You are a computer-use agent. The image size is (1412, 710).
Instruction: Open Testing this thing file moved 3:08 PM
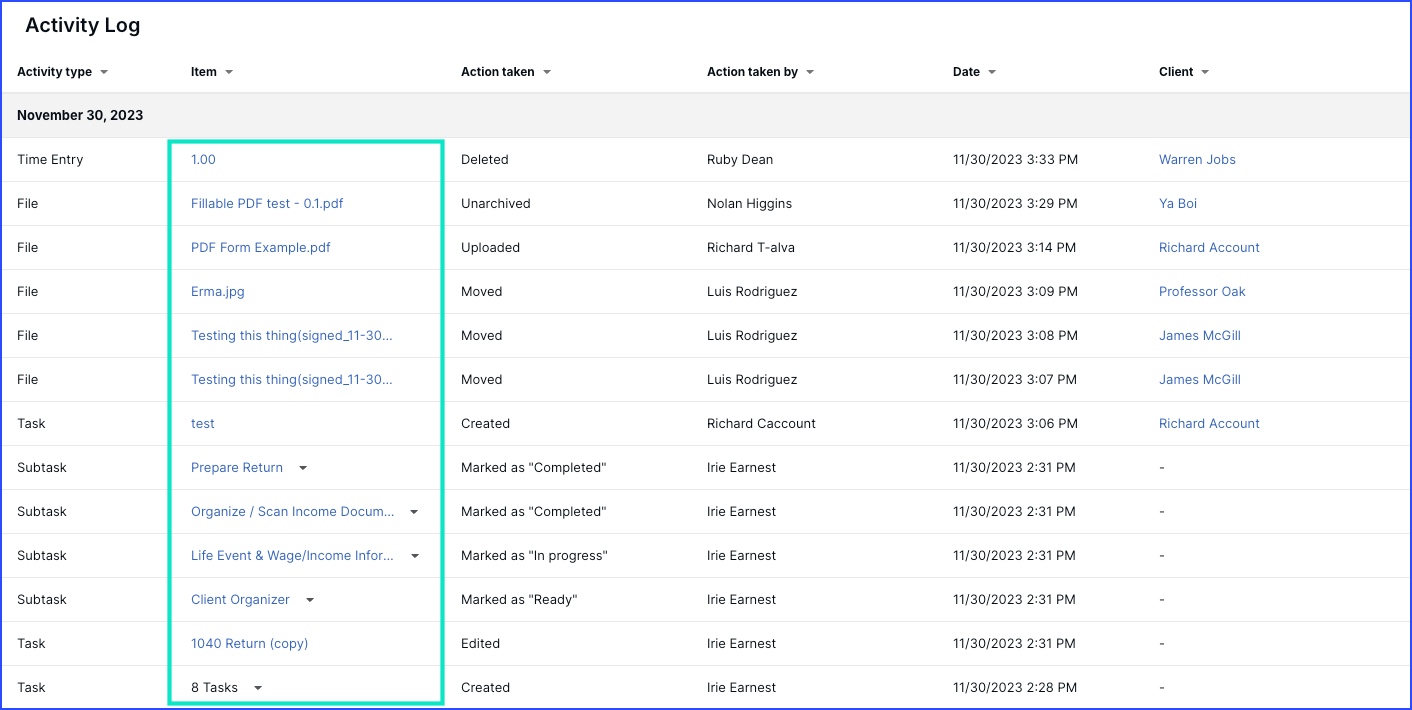tap(292, 336)
